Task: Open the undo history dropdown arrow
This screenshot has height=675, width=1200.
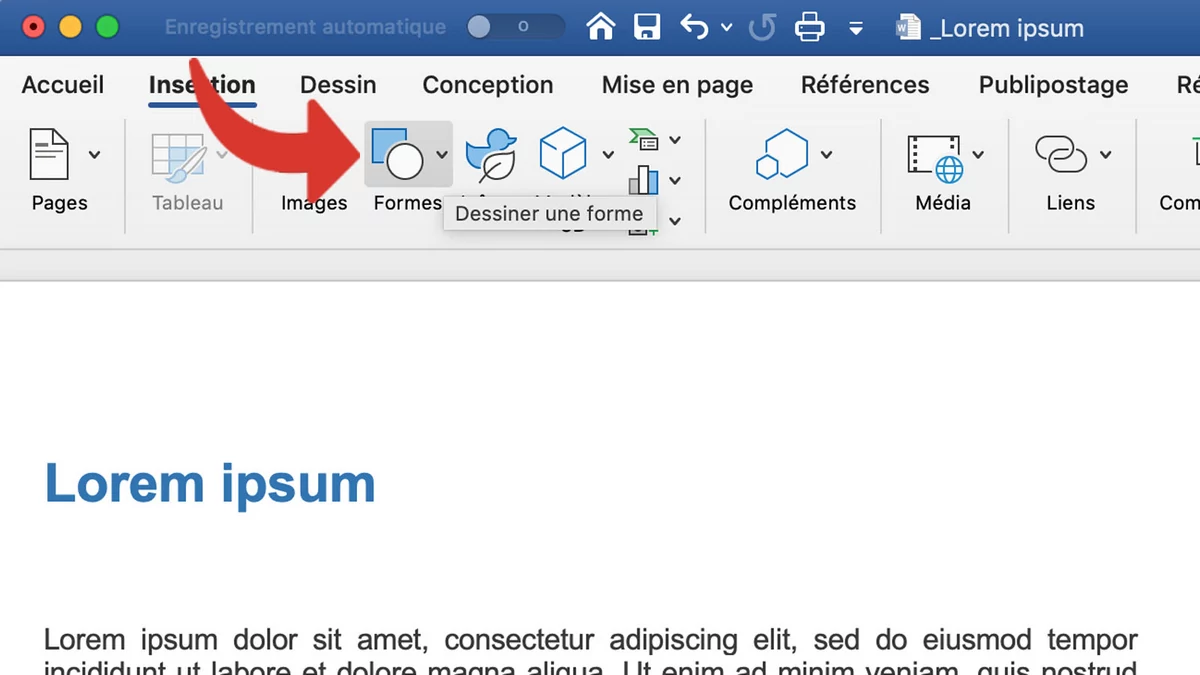Action: coord(727,28)
